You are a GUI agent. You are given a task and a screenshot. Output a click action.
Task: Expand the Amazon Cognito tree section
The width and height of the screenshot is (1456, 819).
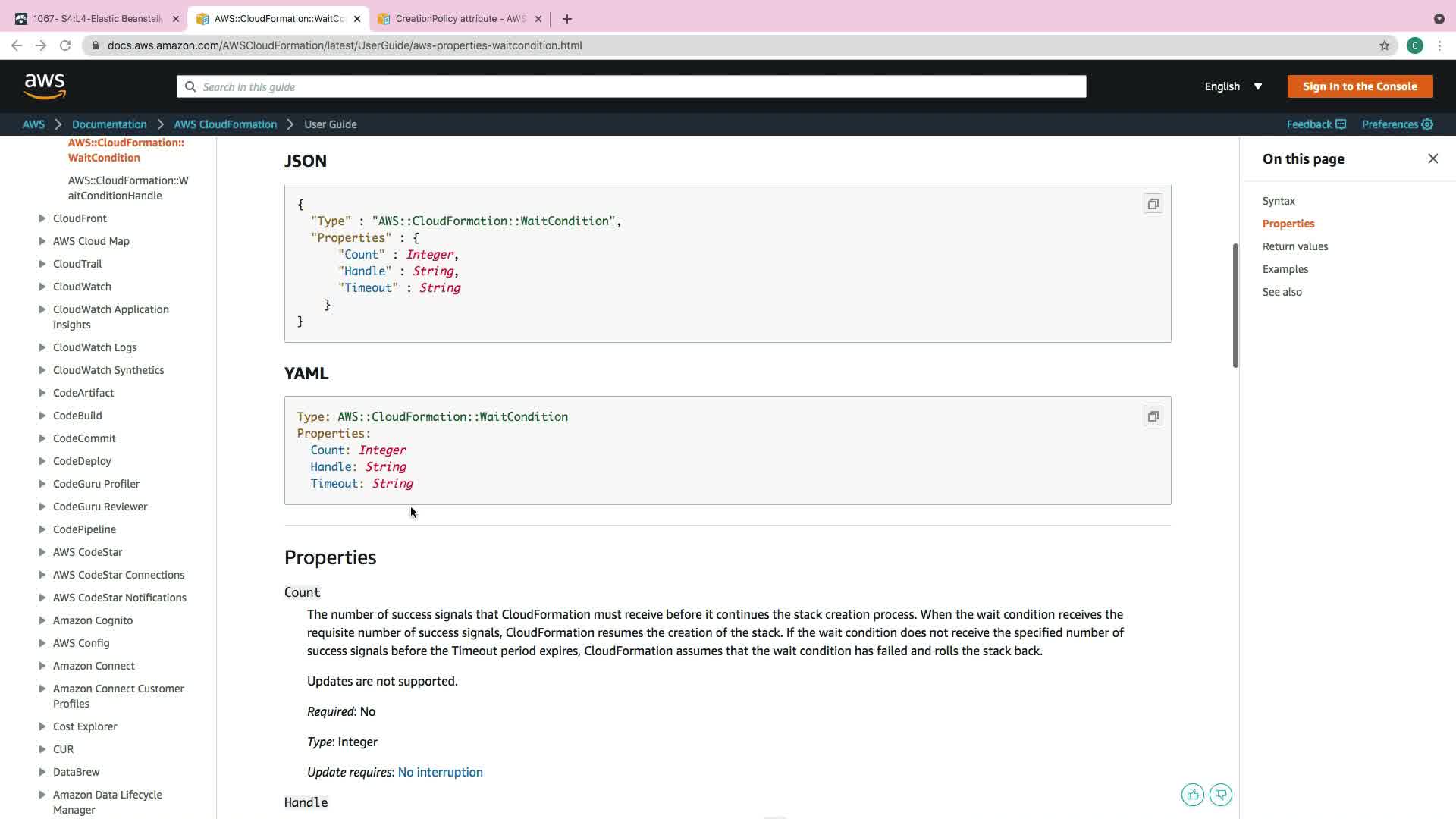click(x=42, y=620)
